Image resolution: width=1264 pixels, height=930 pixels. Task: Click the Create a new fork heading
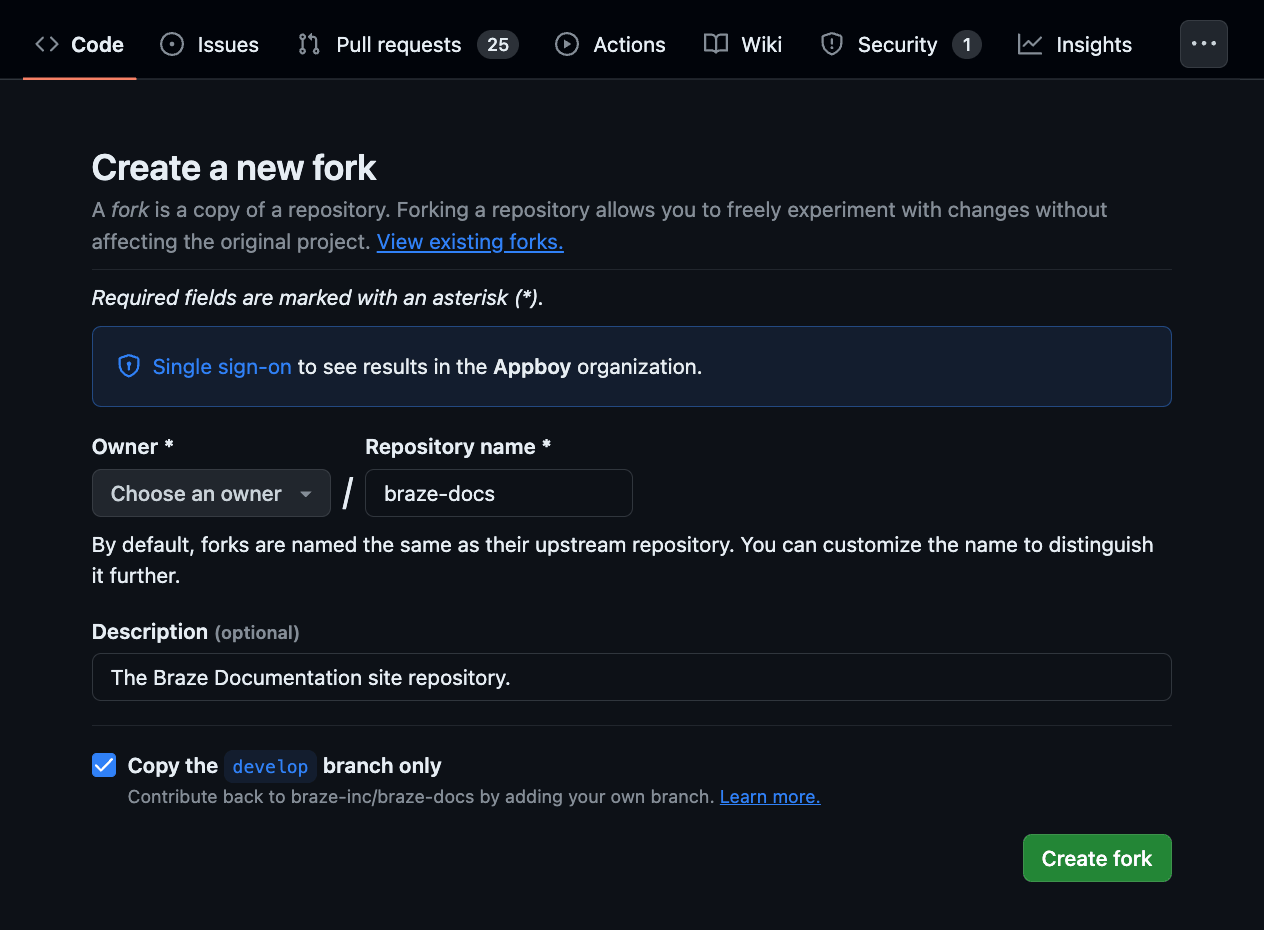(x=234, y=168)
